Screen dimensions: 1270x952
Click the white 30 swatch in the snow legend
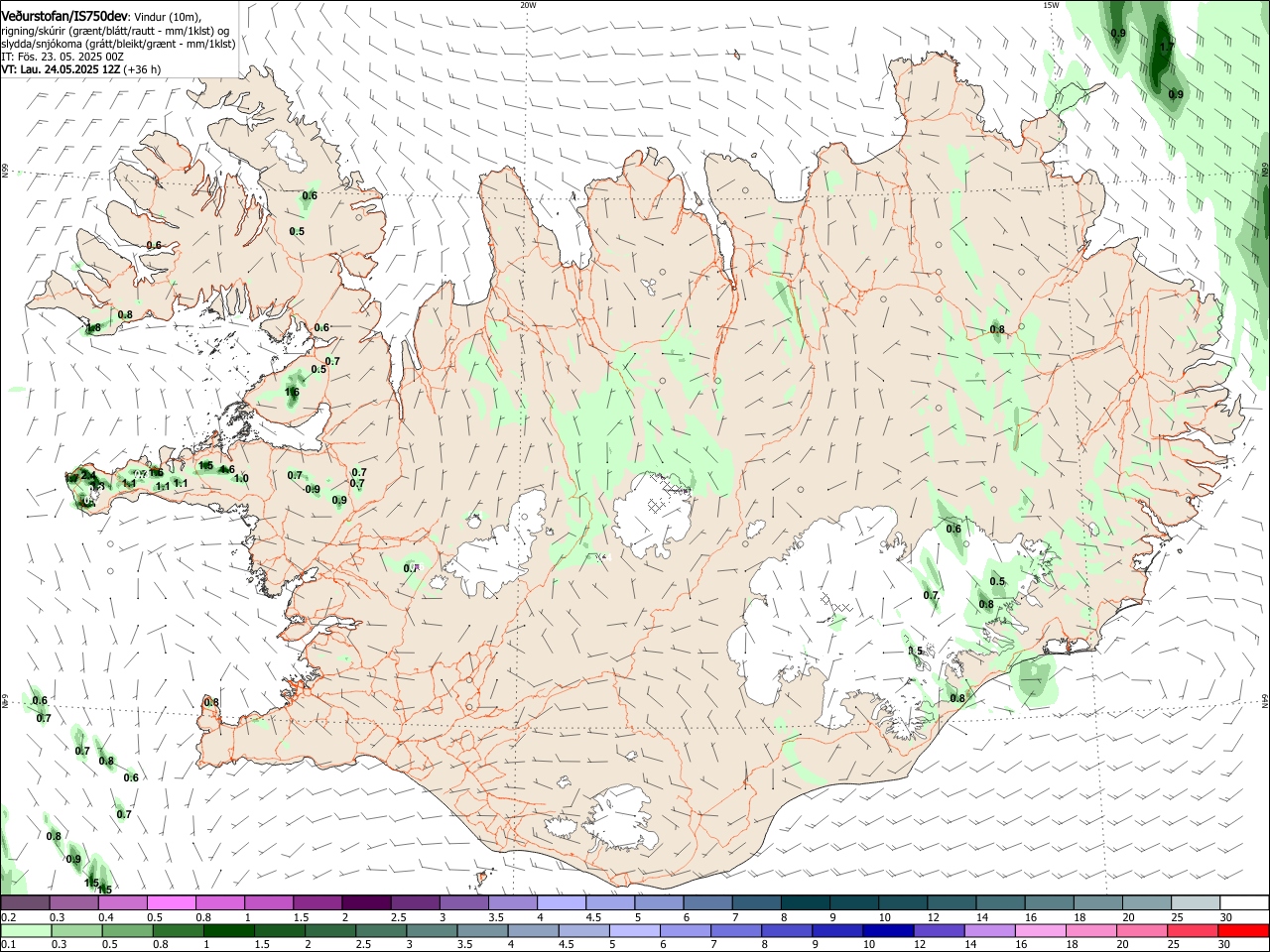[1243, 903]
